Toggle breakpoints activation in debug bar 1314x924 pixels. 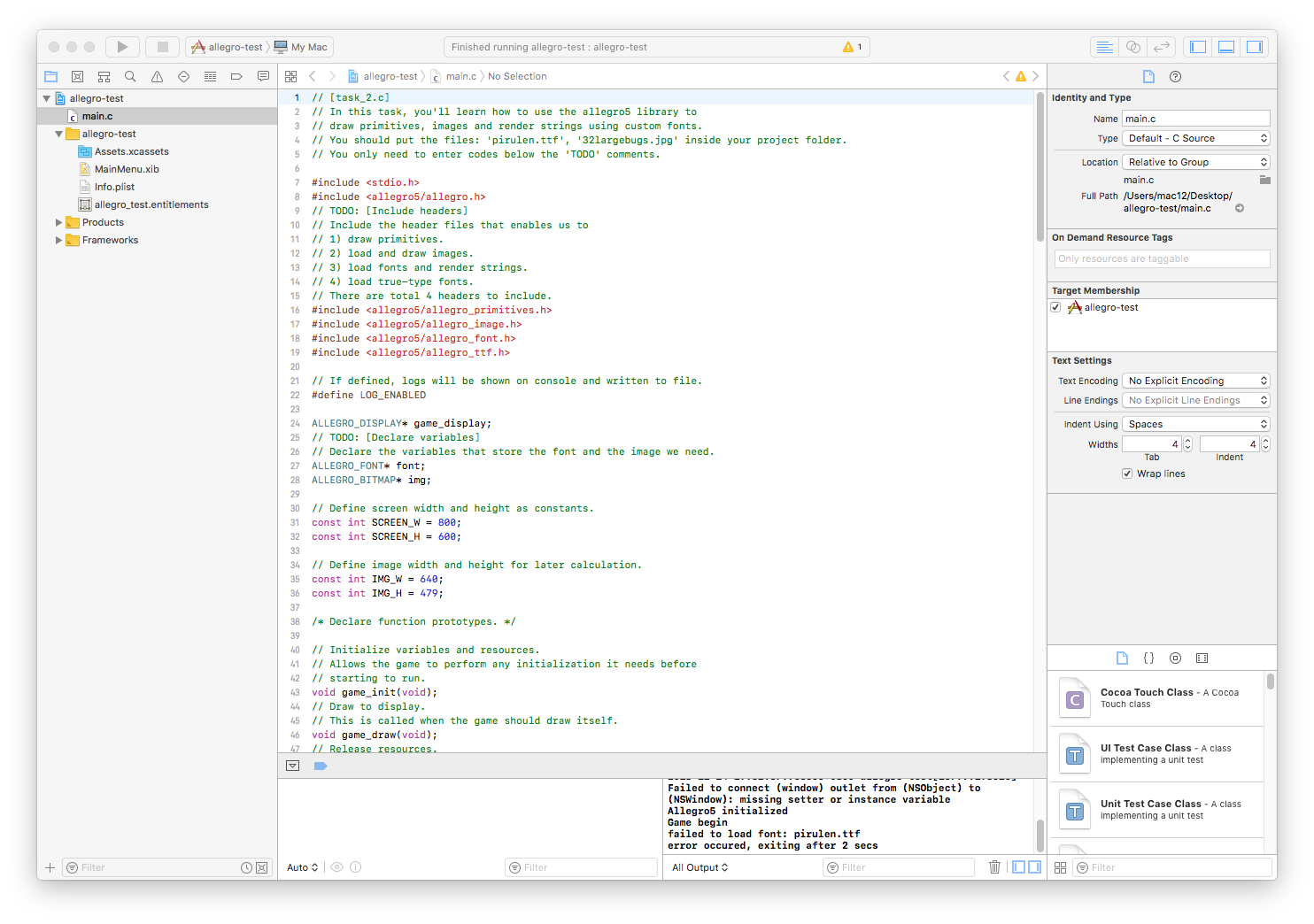[321, 766]
